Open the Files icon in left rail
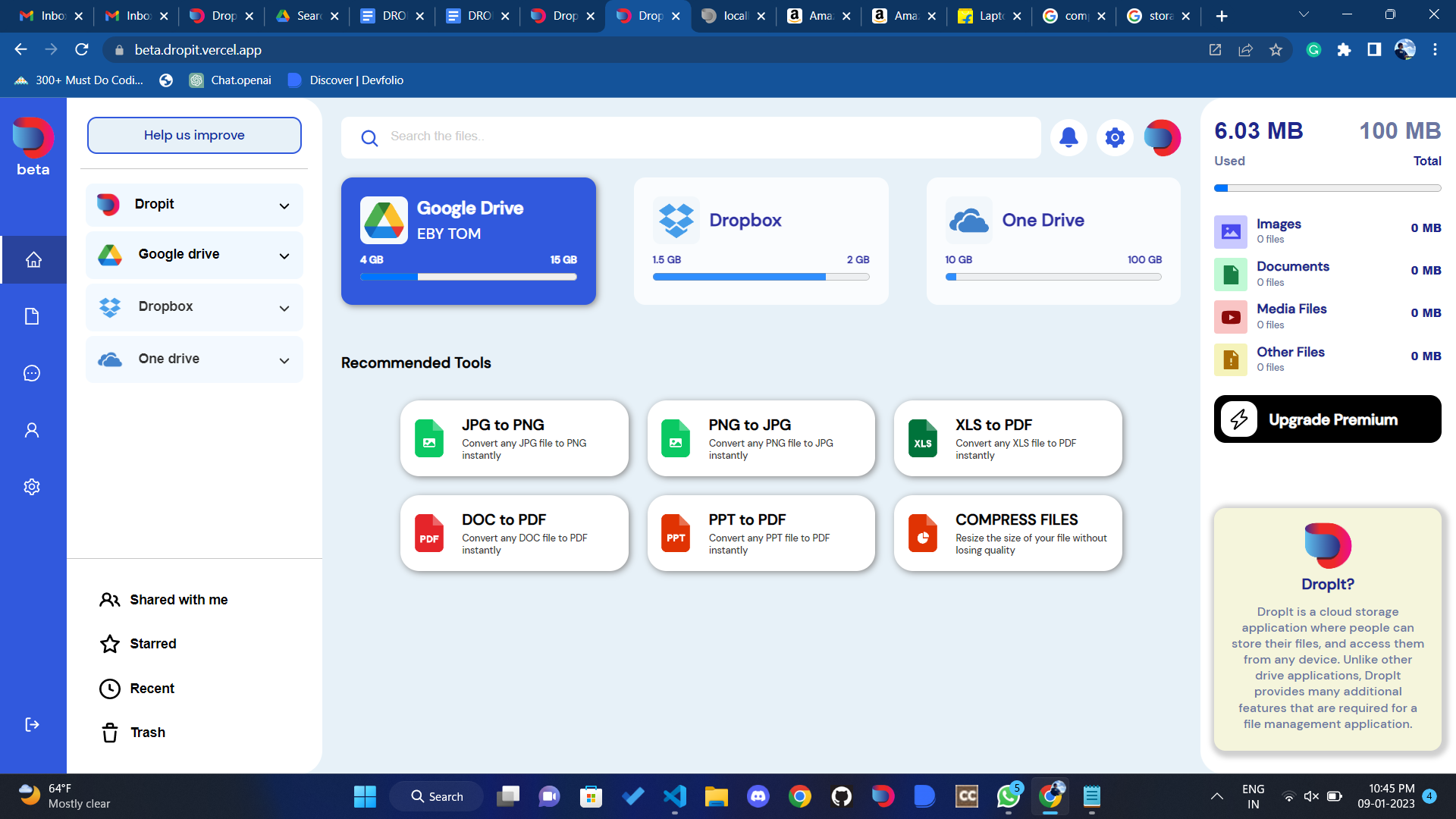This screenshot has height=819, width=1456. (32, 316)
